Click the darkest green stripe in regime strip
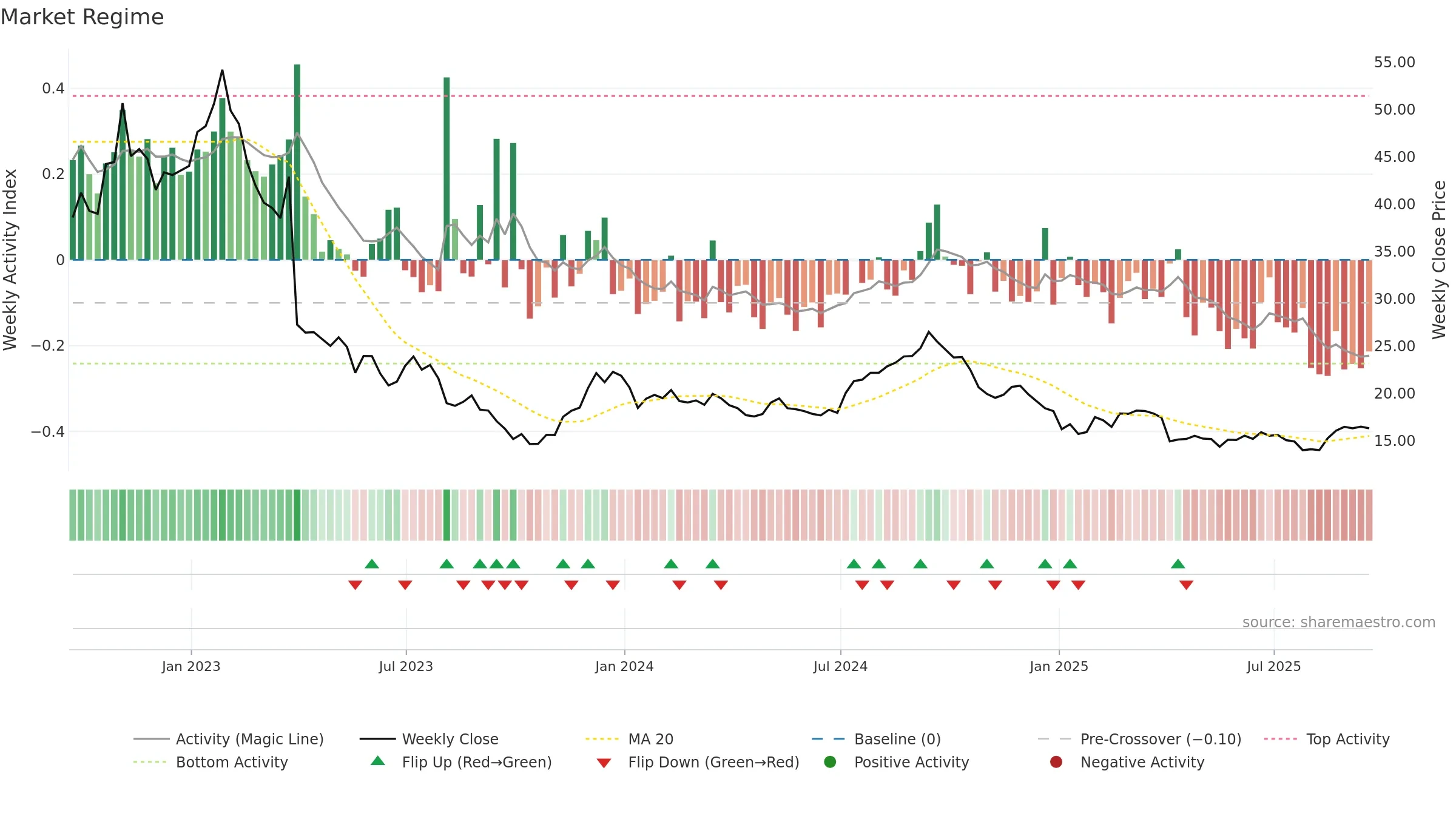 coord(297,515)
